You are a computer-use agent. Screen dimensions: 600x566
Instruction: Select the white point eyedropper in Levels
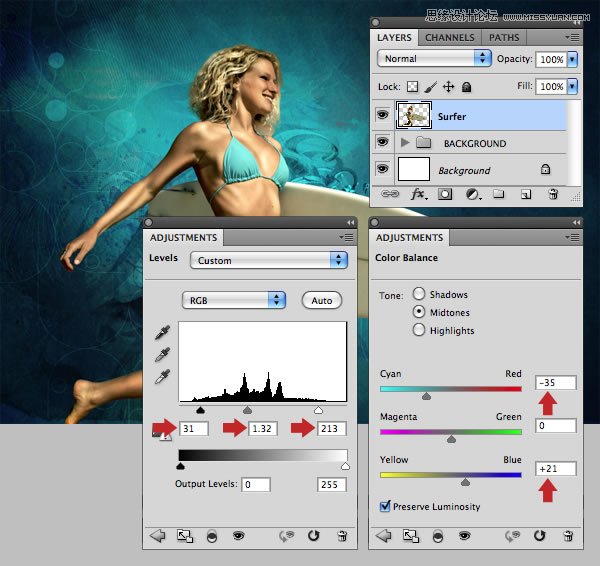(162, 377)
